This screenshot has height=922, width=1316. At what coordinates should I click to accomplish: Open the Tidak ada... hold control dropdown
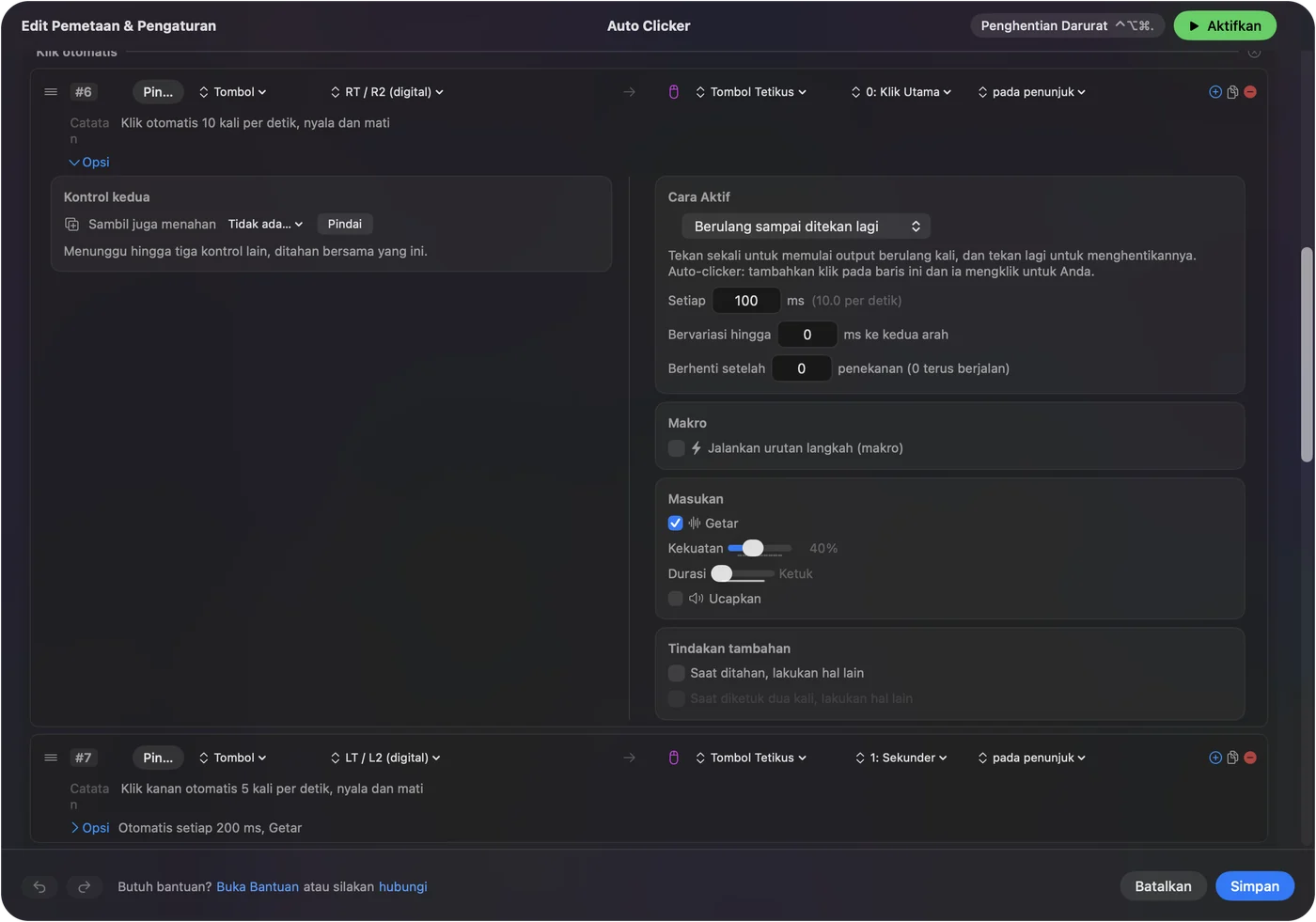pyautogui.click(x=265, y=224)
